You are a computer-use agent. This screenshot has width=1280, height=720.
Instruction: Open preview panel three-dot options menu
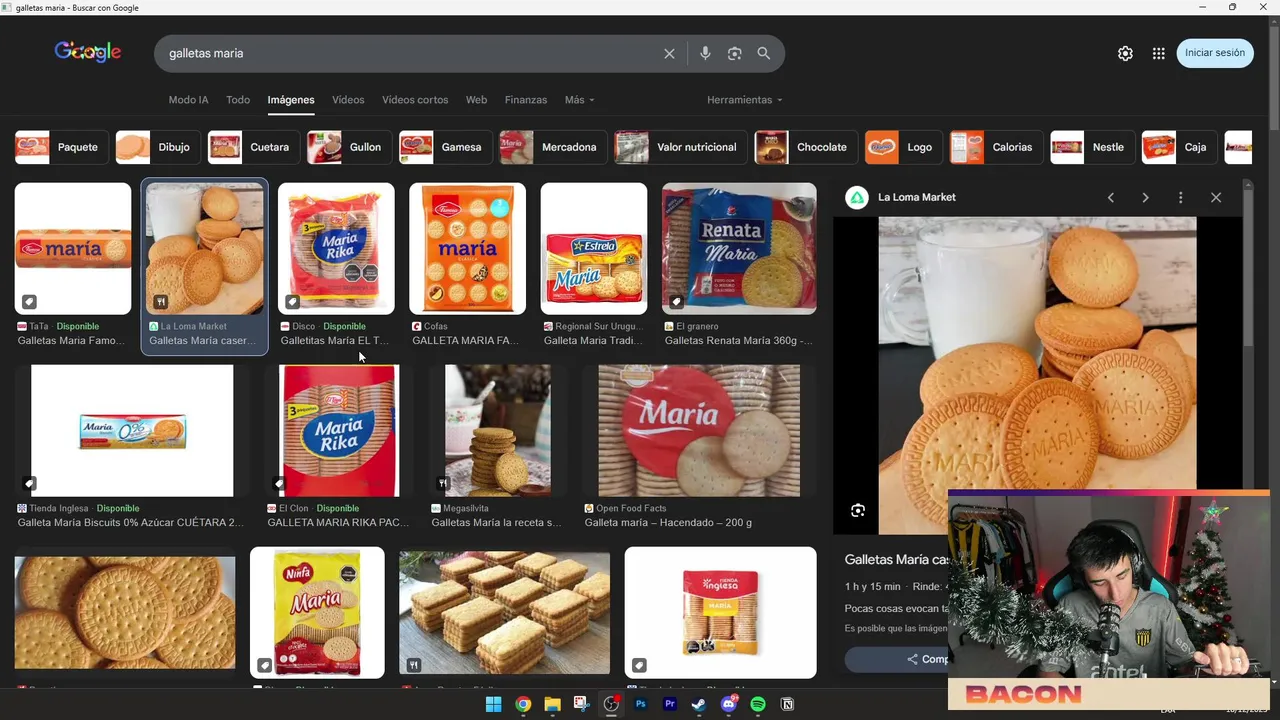click(1180, 198)
